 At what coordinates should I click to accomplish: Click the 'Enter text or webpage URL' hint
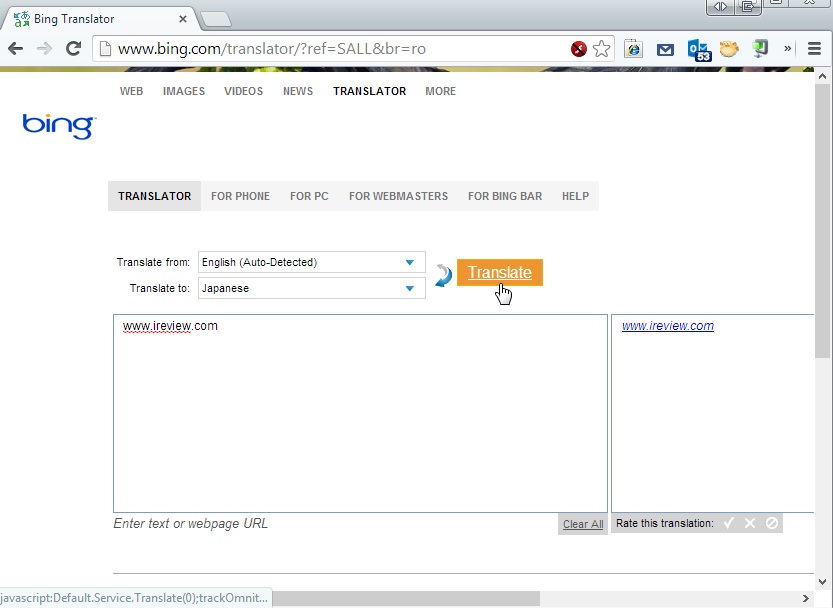(x=190, y=523)
